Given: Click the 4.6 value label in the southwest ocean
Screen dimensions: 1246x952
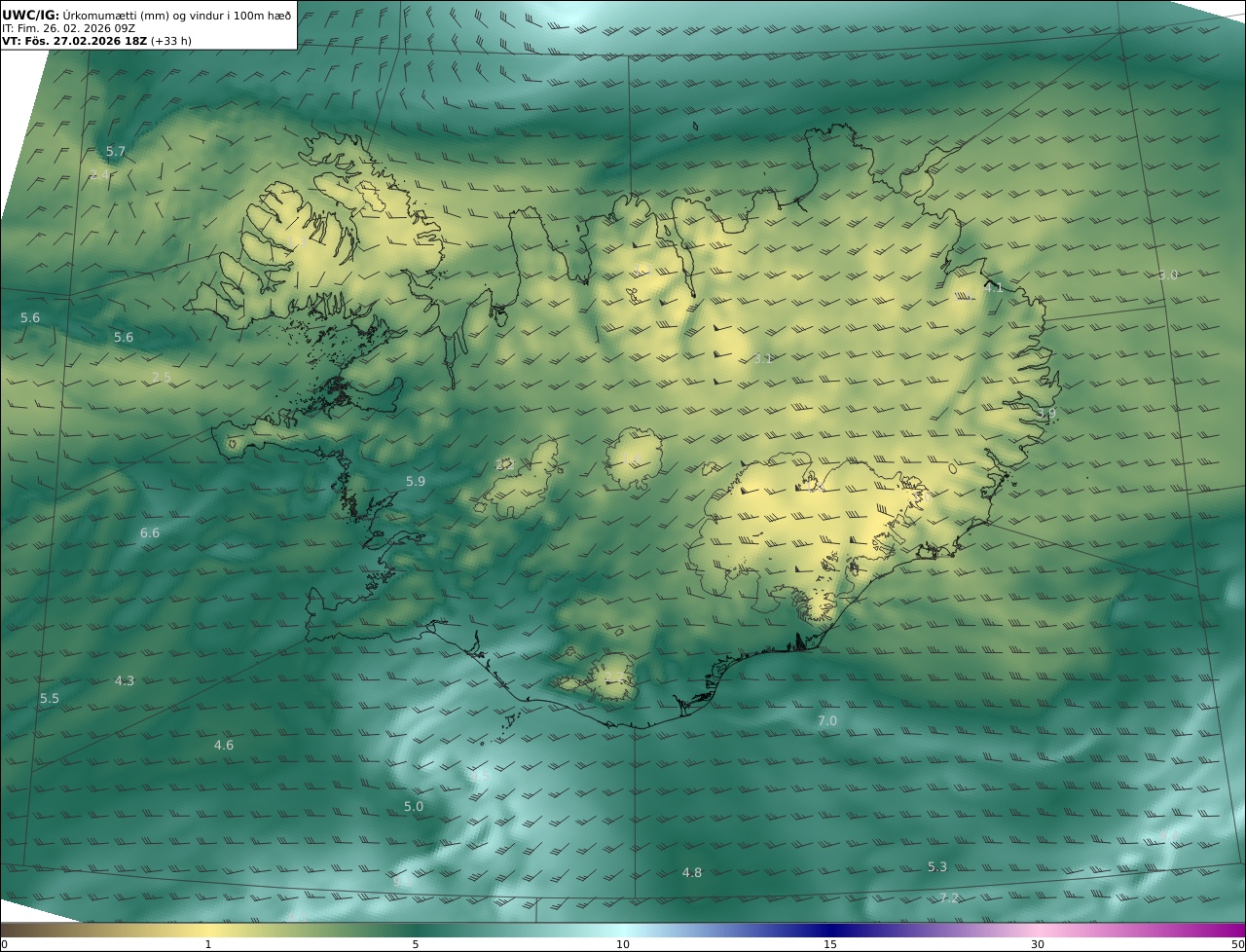Looking at the screenshot, I should pyautogui.click(x=224, y=745).
